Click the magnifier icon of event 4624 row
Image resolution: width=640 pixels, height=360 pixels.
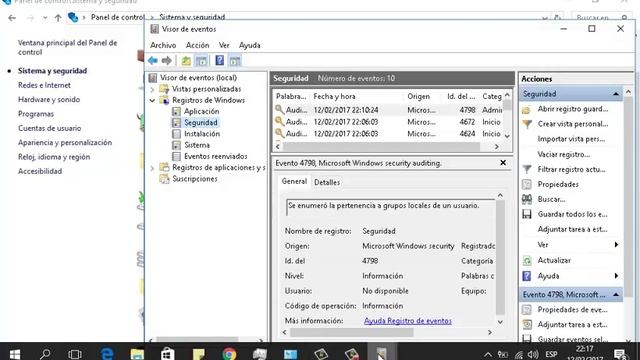click(279, 133)
